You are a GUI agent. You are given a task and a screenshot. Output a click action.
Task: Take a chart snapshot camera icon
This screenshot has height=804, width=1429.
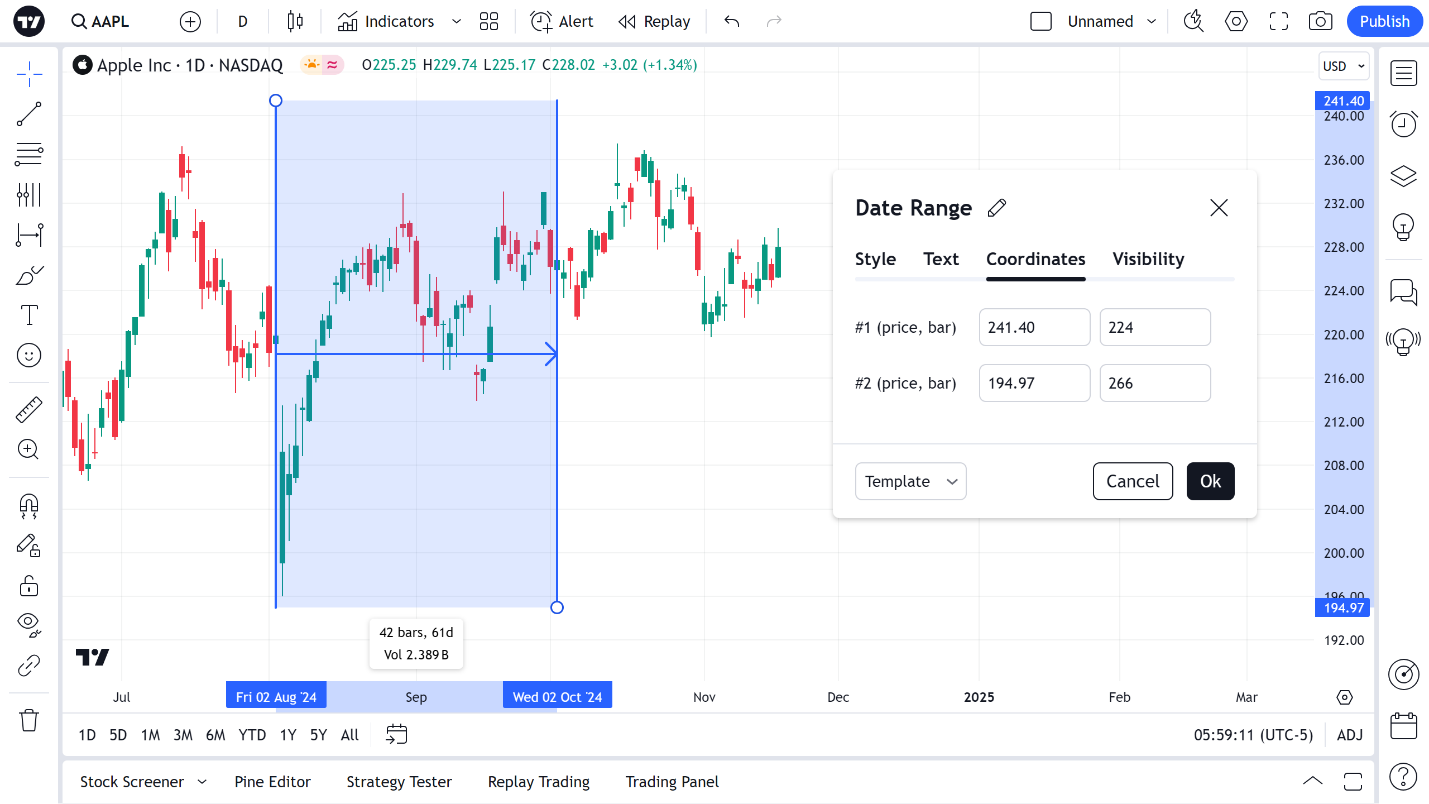click(1321, 21)
